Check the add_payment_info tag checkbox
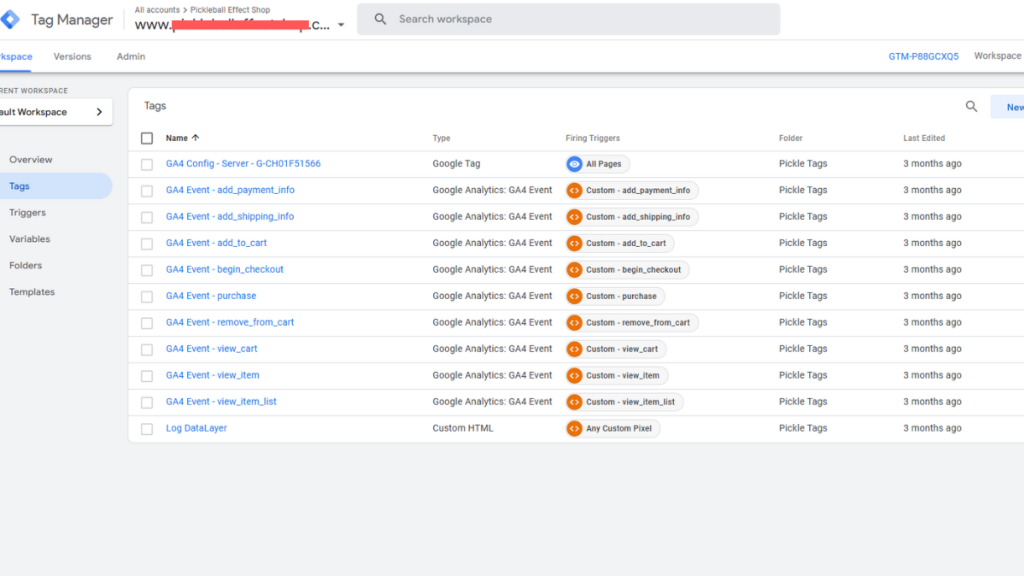1024x576 pixels. (147, 191)
